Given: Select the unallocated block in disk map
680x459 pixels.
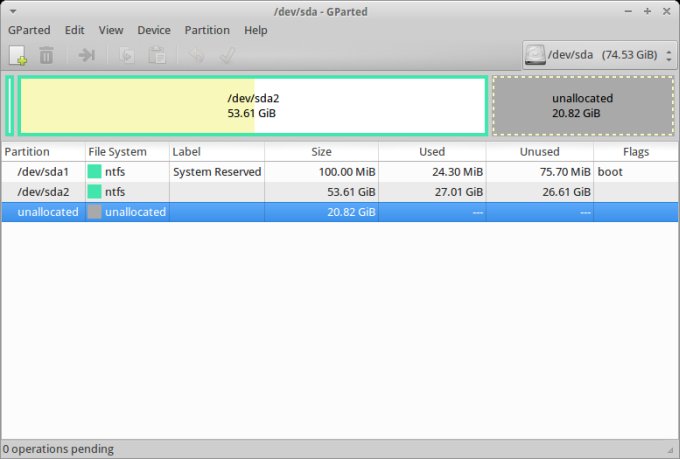Looking at the screenshot, I should click(582, 106).
